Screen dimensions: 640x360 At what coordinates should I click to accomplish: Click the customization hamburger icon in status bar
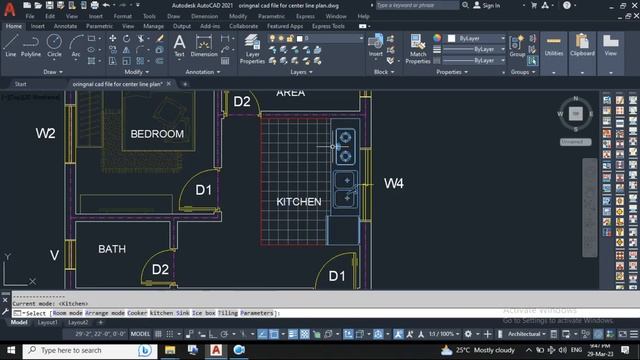pos(634,334)
